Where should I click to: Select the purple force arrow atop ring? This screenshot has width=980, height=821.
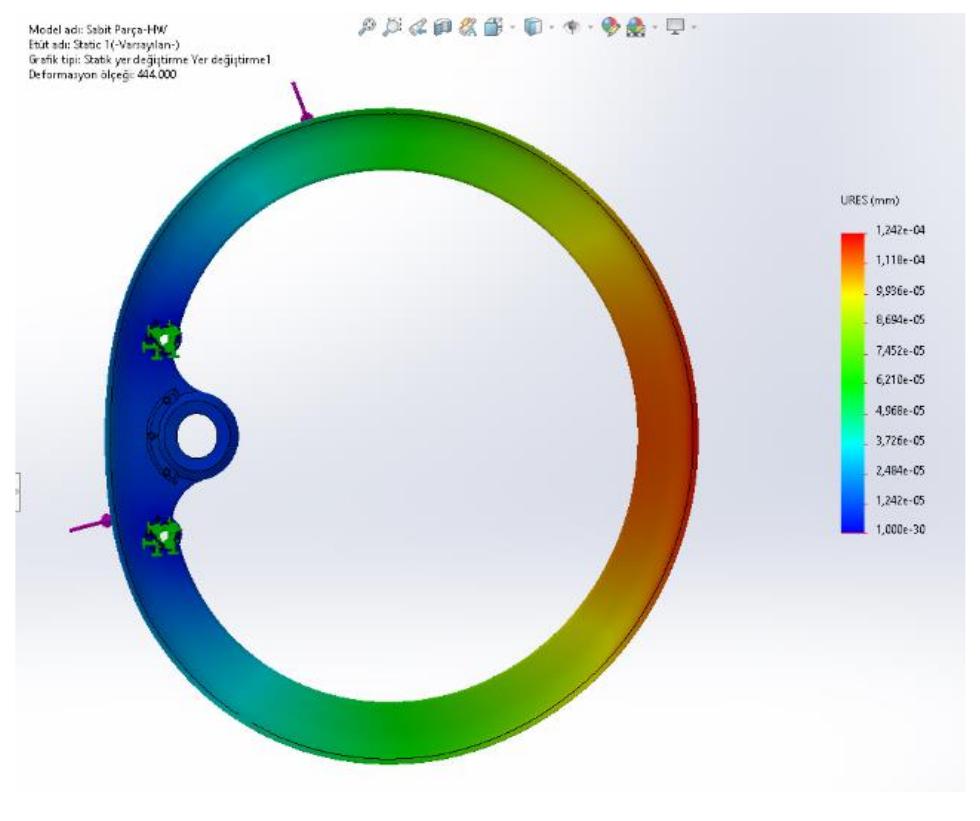click(x=302, y=102)
